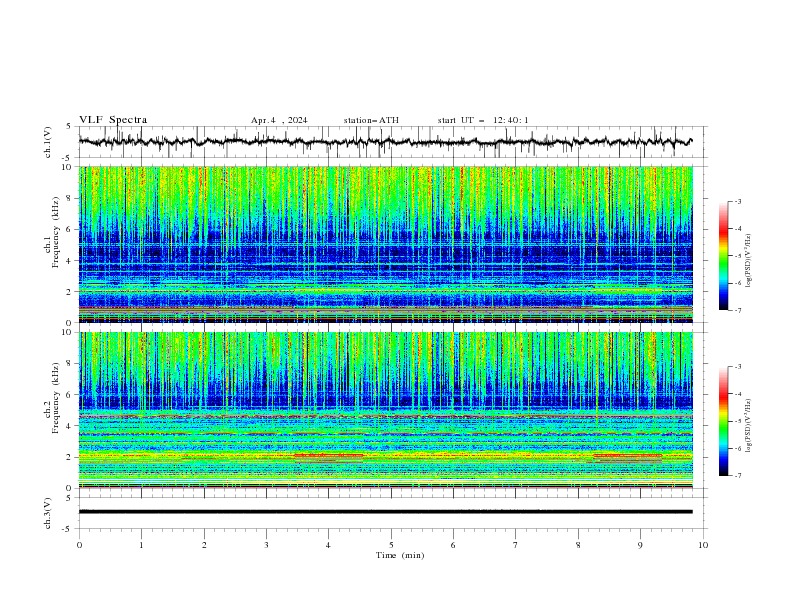
Task: Click the time axis tick label "9"
Action: click(x=640, y=545)
